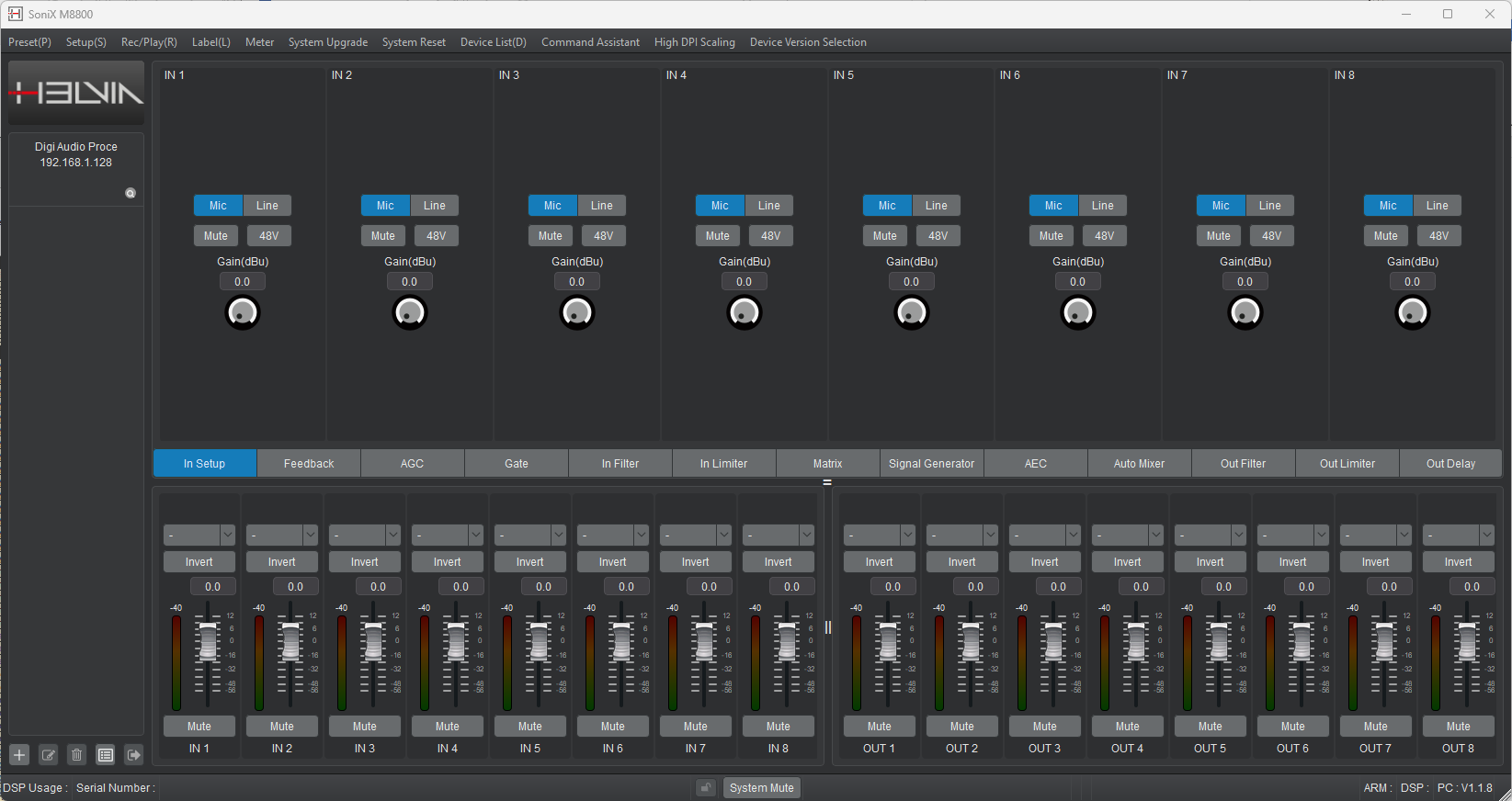Click the export arrow icon in sidebar
The width and height of the screenshot is (1512, 801).
pyautogui.click(x=134, y=755)
